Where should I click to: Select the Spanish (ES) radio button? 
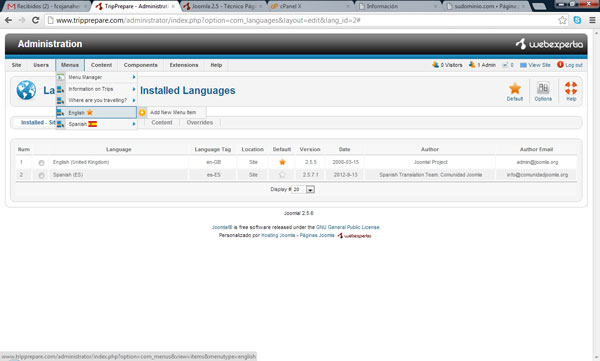[x=41, y=175]
